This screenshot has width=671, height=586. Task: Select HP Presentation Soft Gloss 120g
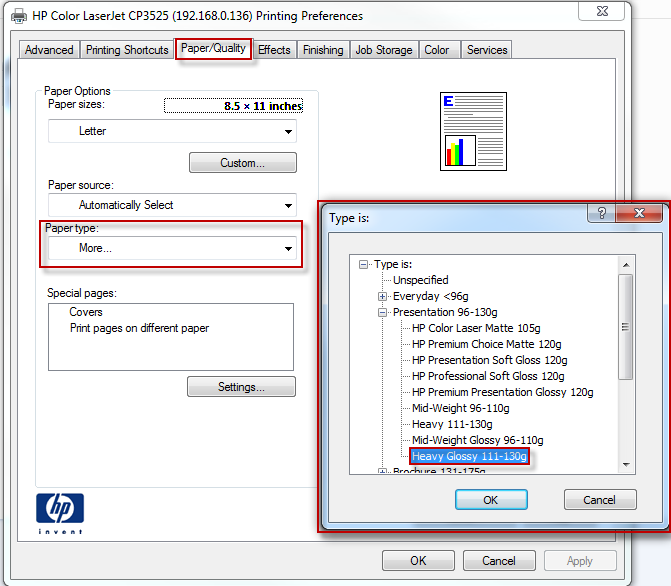[490, 360]
